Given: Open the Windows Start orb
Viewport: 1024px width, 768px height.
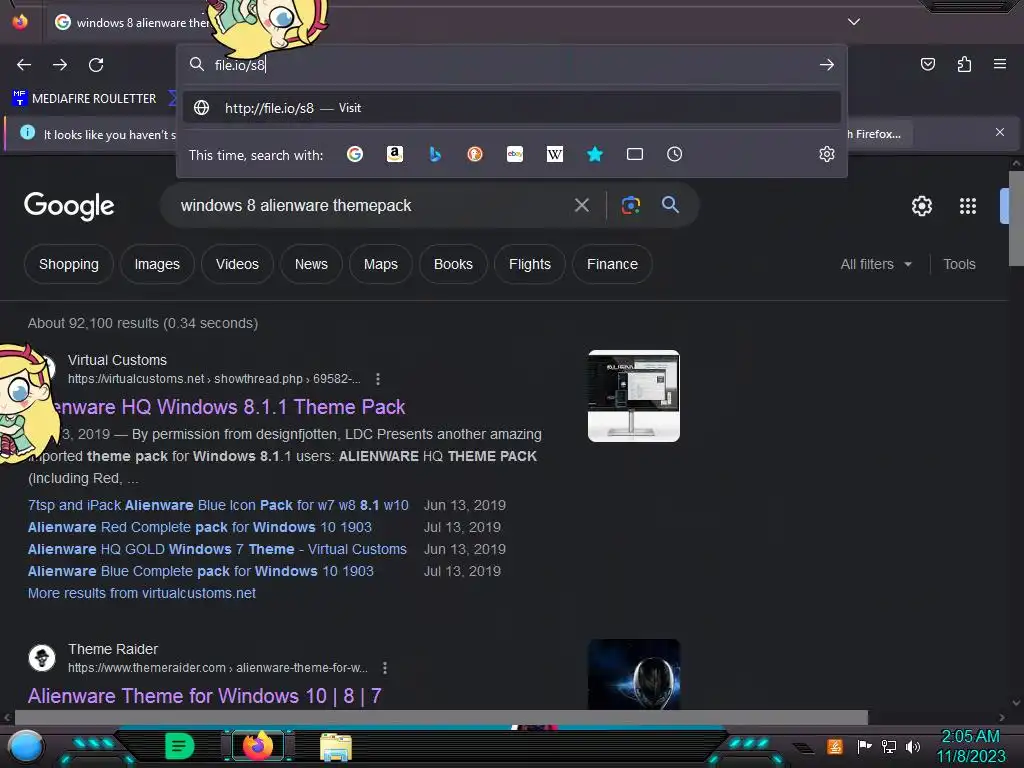Looking at the screenshot, I should coord(25,746).
